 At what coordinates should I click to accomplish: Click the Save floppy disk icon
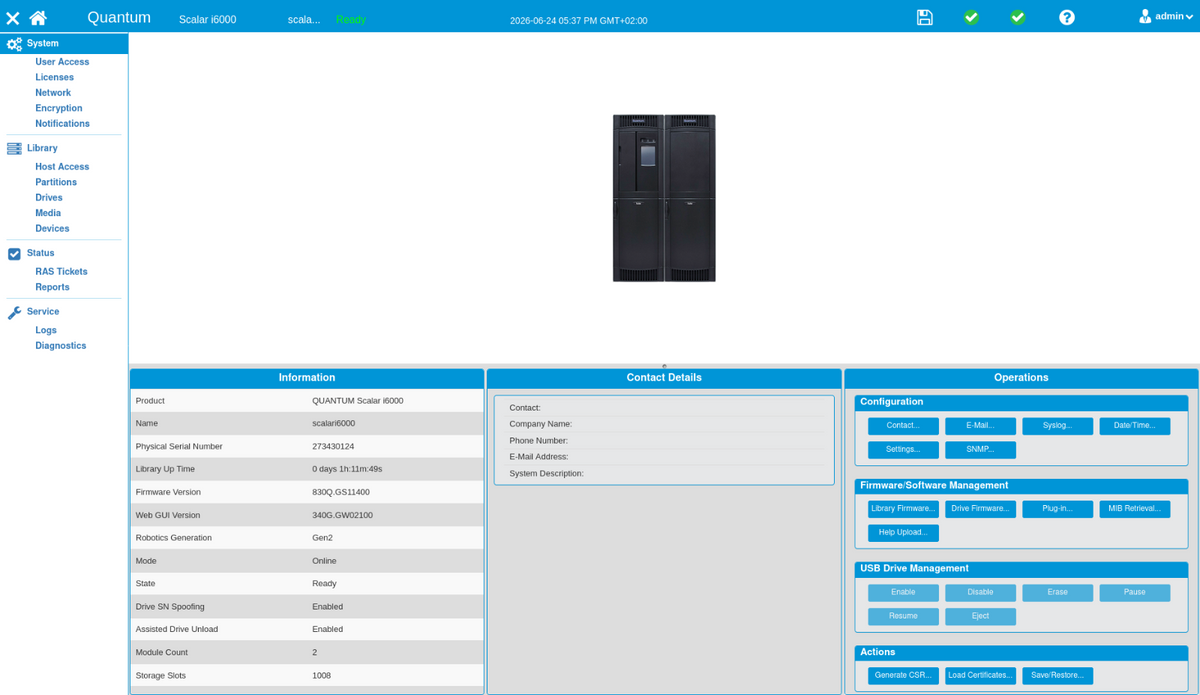point(925,17)
